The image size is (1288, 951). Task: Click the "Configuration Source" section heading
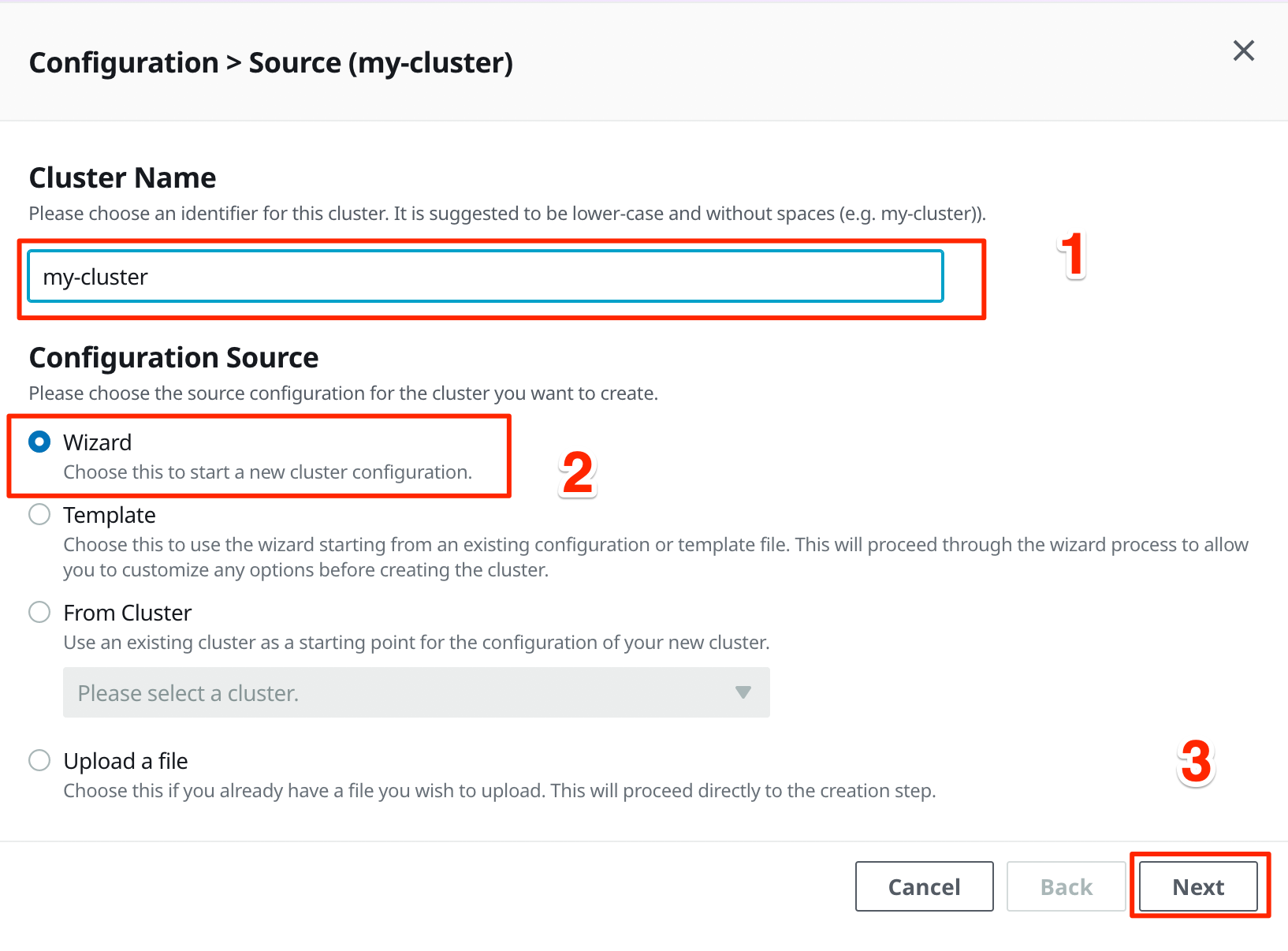173,357
